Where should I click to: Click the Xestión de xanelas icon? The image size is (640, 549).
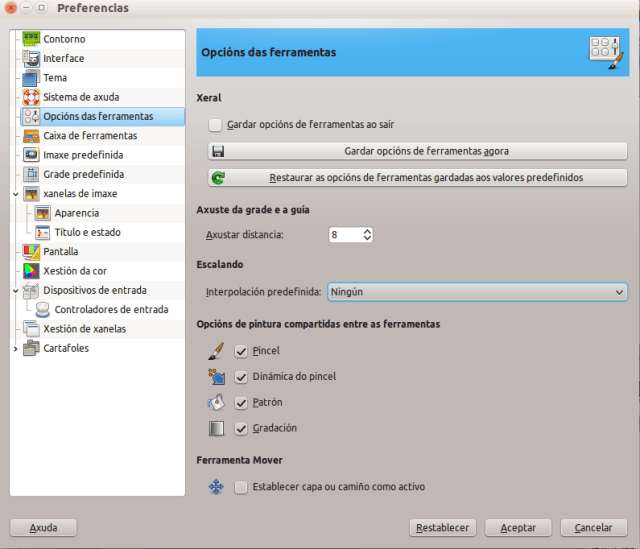coord(31,329)
